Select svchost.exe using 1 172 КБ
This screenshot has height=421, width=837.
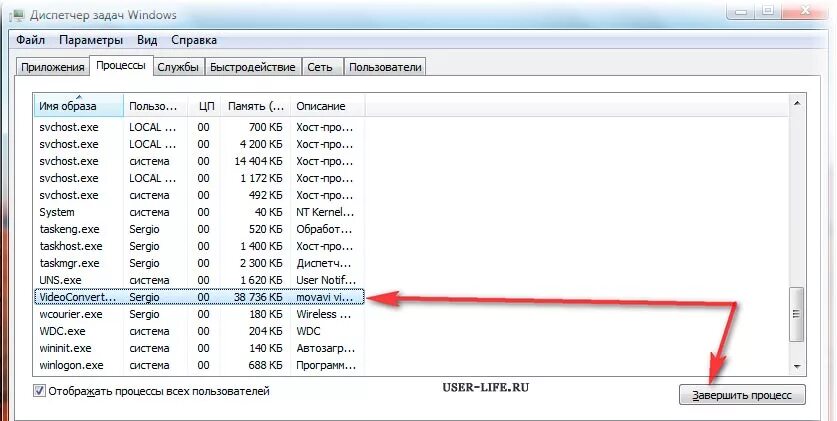(x=199, y=178)
